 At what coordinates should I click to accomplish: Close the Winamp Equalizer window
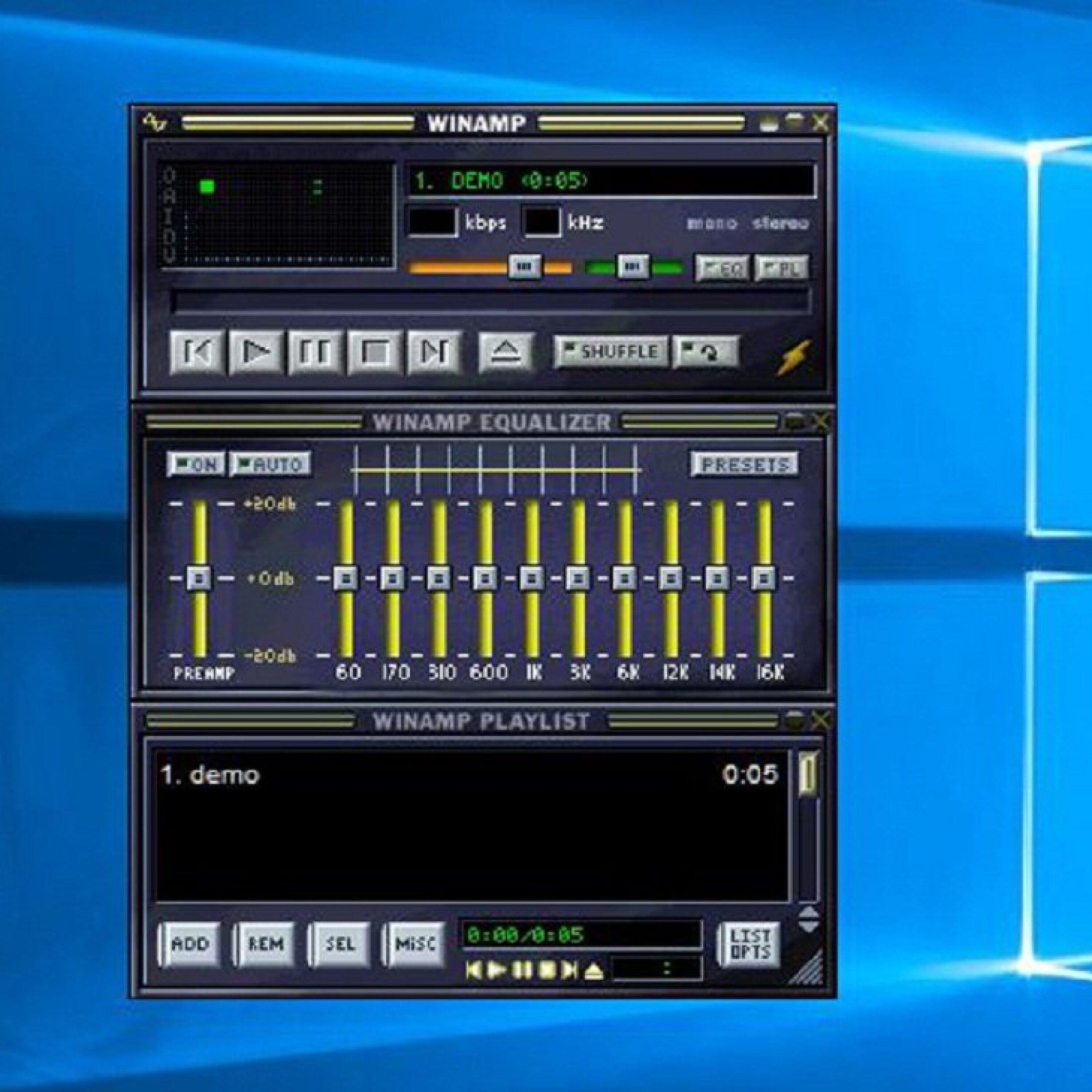[x=820, y=421]
